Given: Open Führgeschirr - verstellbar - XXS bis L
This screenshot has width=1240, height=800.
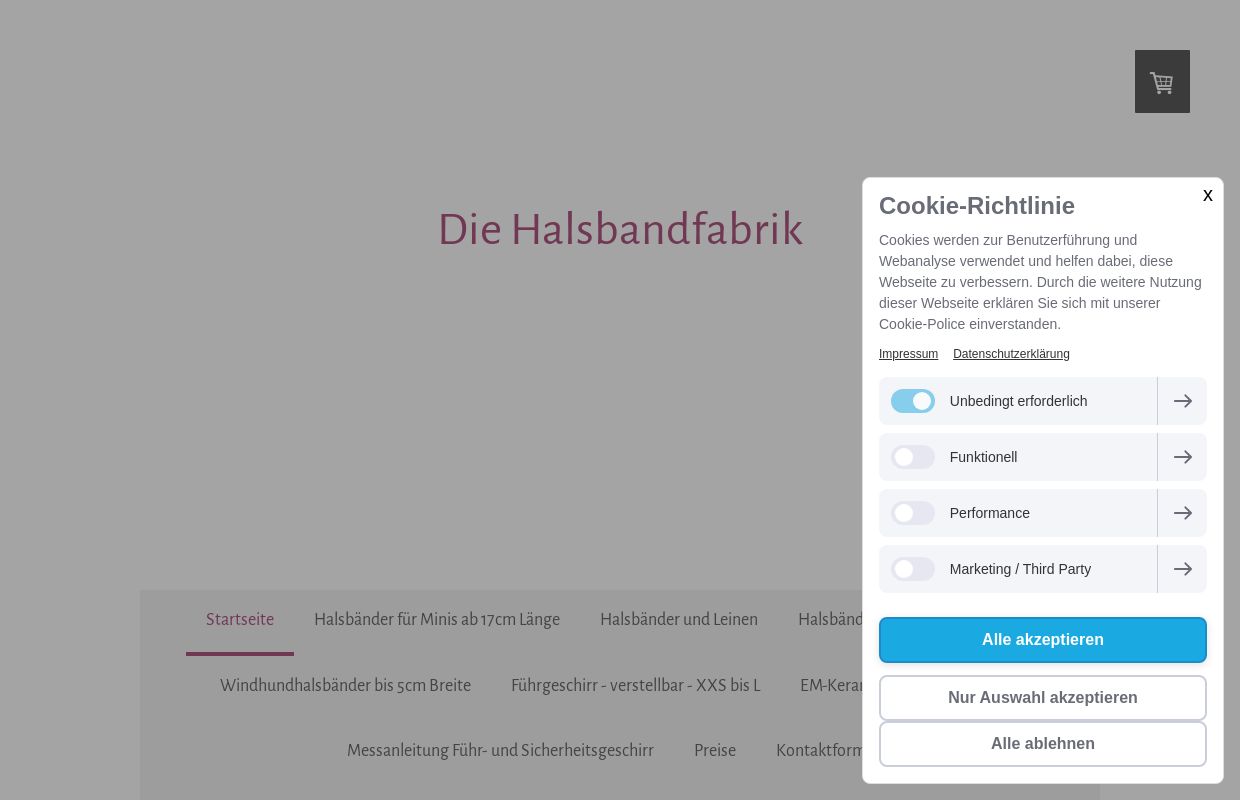Looking at the screenshot, I should [636, 686].
